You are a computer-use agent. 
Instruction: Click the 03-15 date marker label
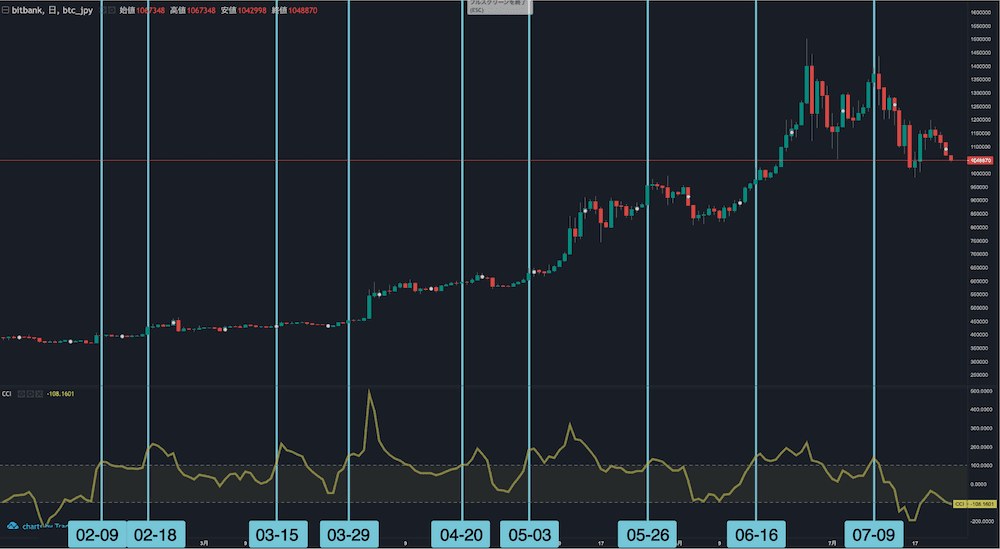point(276,534)
